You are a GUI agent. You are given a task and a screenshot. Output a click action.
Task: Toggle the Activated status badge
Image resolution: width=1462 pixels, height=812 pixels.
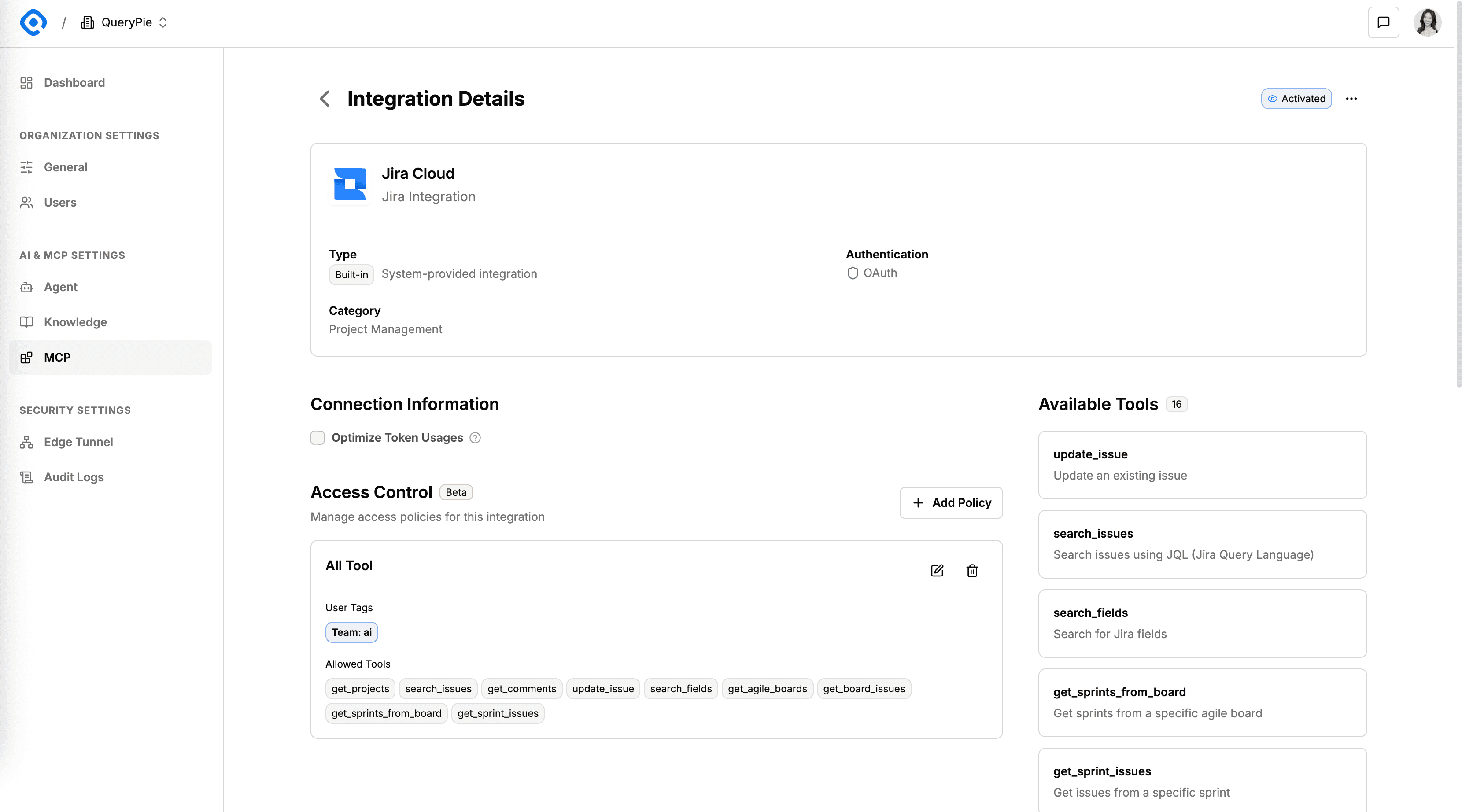(x=1296, y=99)
